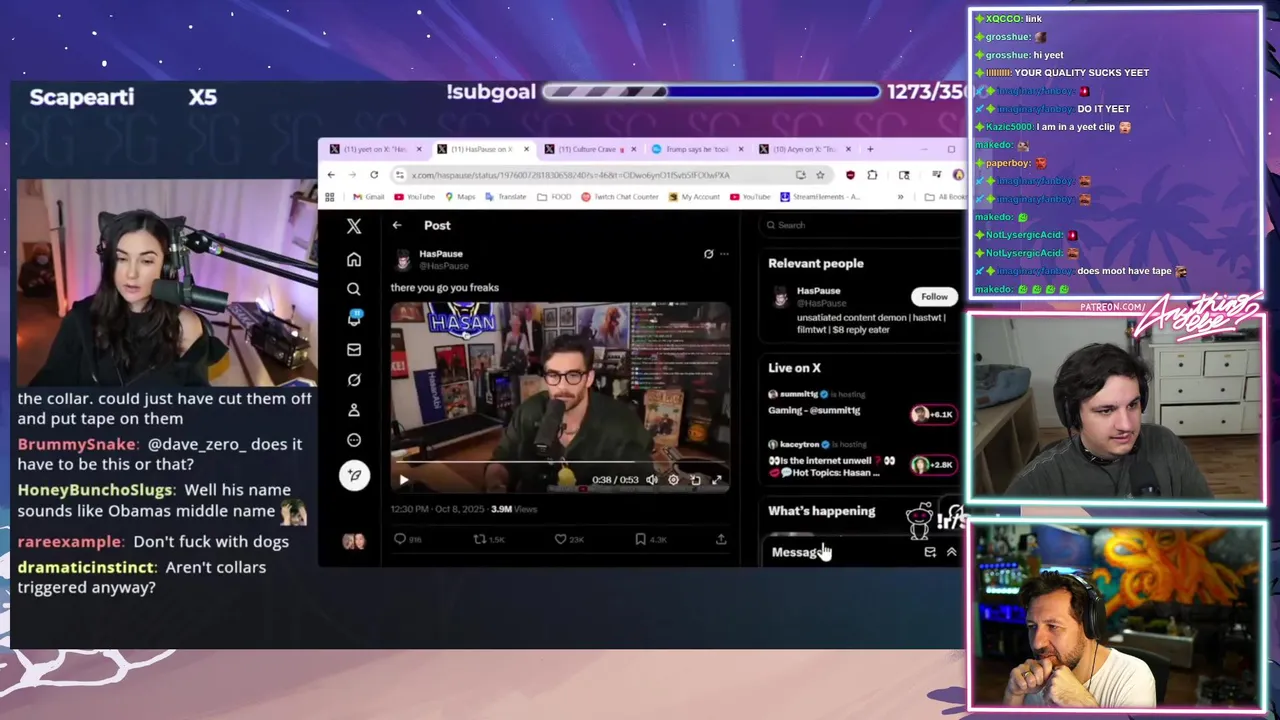
Task: Open Profile icon in X sidebar
Action: pyautogui.click(x=354, y=410)
